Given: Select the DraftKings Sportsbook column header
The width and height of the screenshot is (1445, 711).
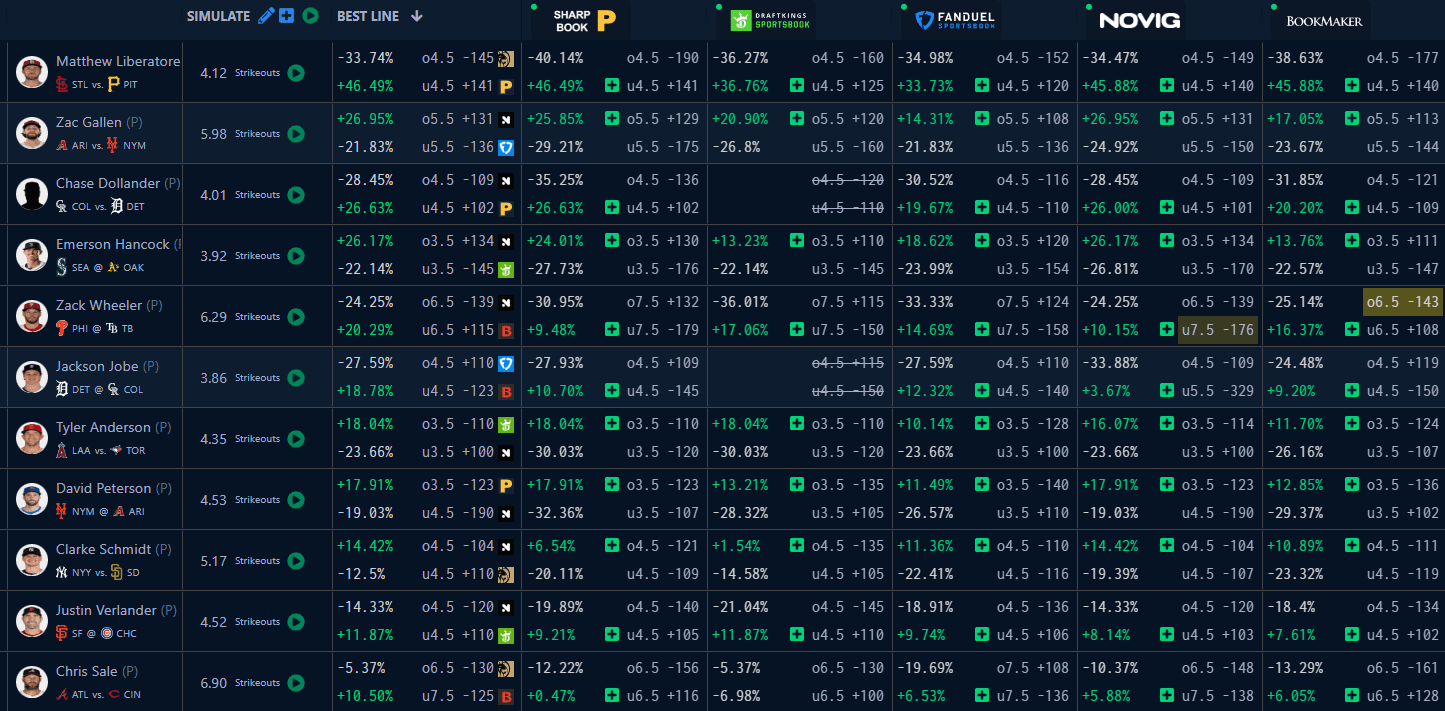Looking at the screenshot, I should (x=771, y=20).
